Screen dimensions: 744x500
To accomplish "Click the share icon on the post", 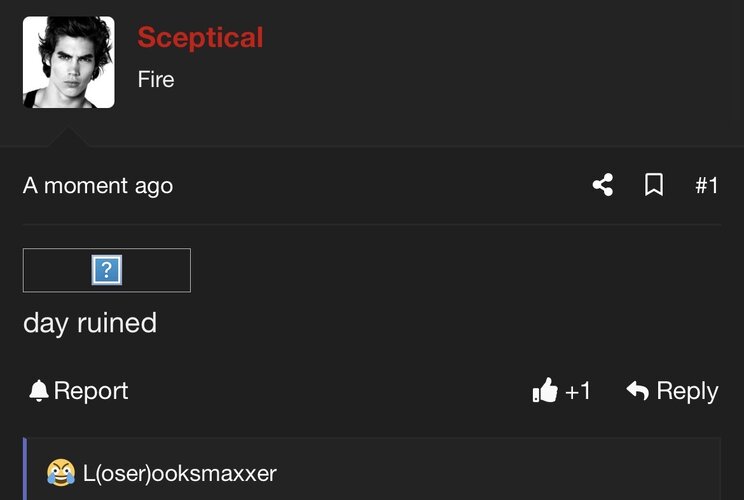I will tap(603, 185).
